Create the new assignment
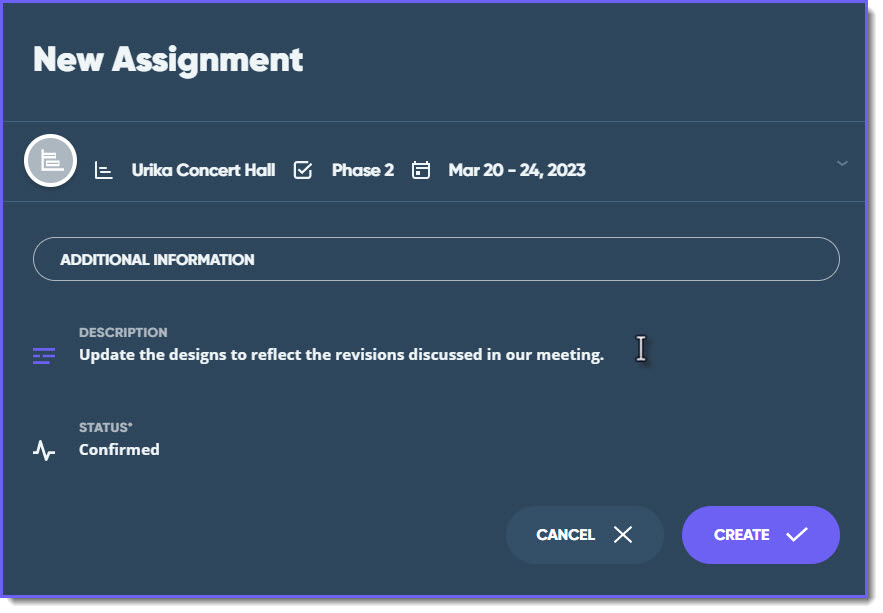 pyautogui.click(x=760, y=534)
